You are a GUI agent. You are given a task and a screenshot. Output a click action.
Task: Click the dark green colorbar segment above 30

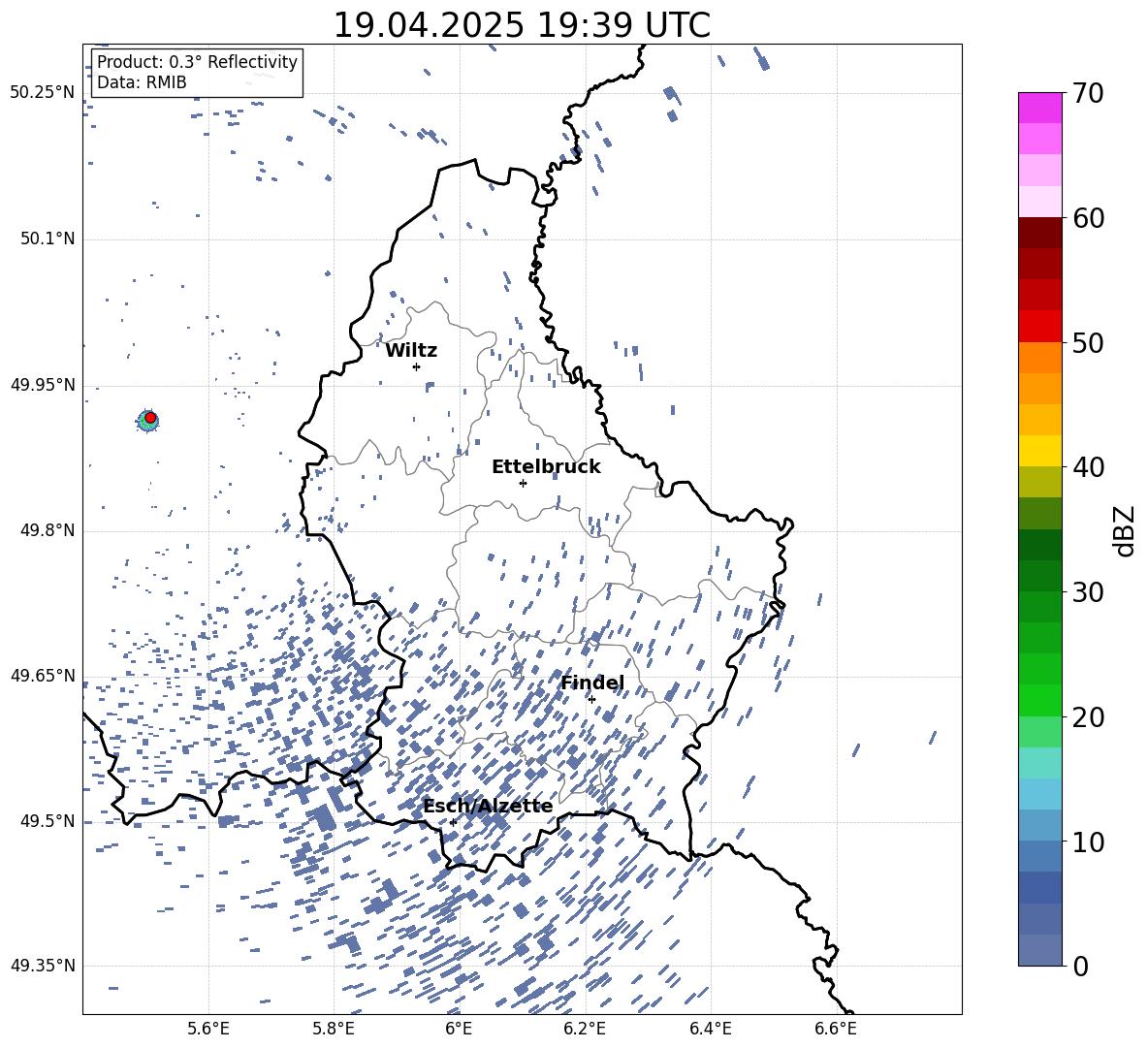point(1039,575)
